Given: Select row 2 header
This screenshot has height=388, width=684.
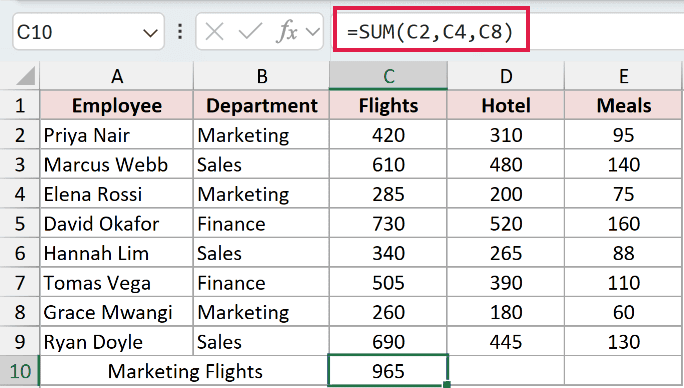Looking at the screenshot, I should click(20, 135).
